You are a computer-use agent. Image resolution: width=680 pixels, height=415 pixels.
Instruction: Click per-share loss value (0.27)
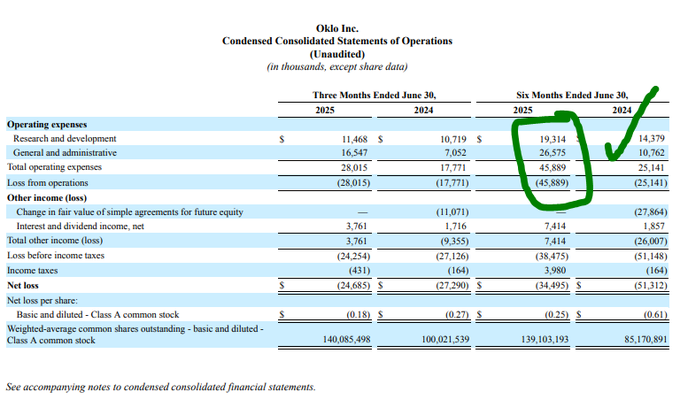pyautogui.click(x=457, y=315)
